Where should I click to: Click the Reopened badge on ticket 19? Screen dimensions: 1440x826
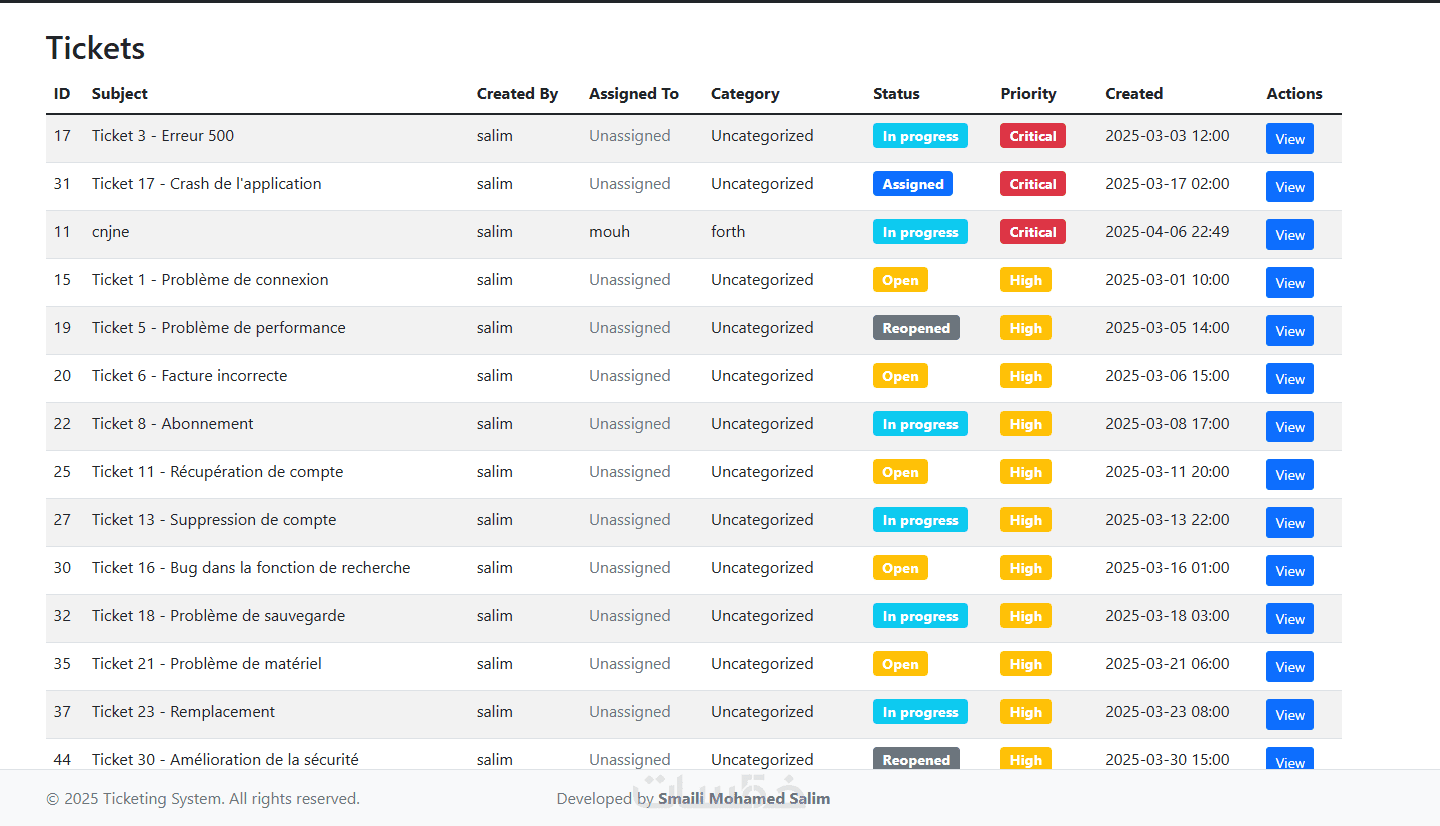pos(916,328)
